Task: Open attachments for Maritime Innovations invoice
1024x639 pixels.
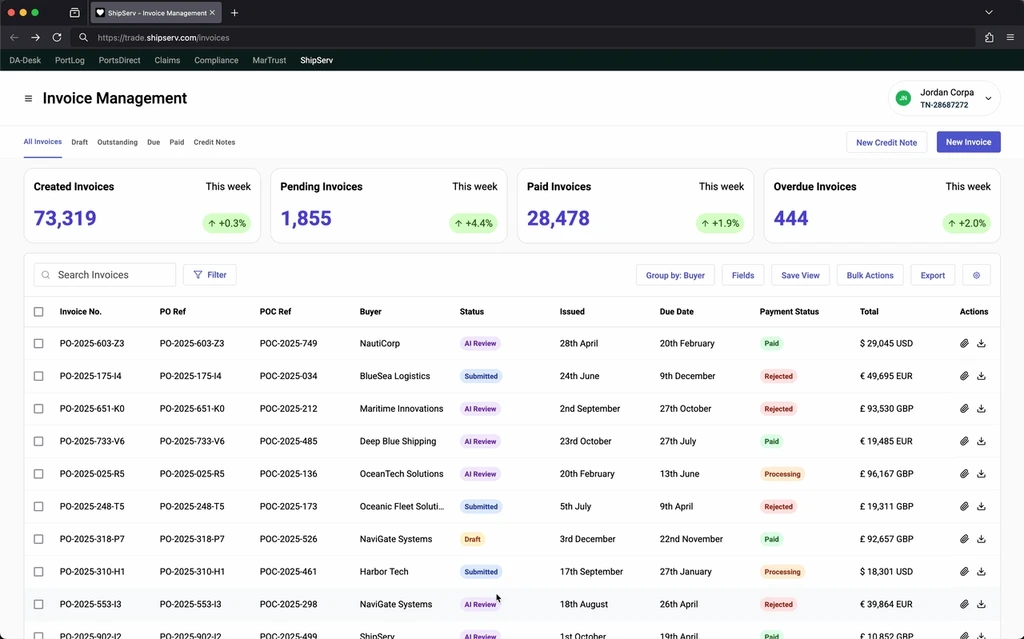Action: (964, 408)
